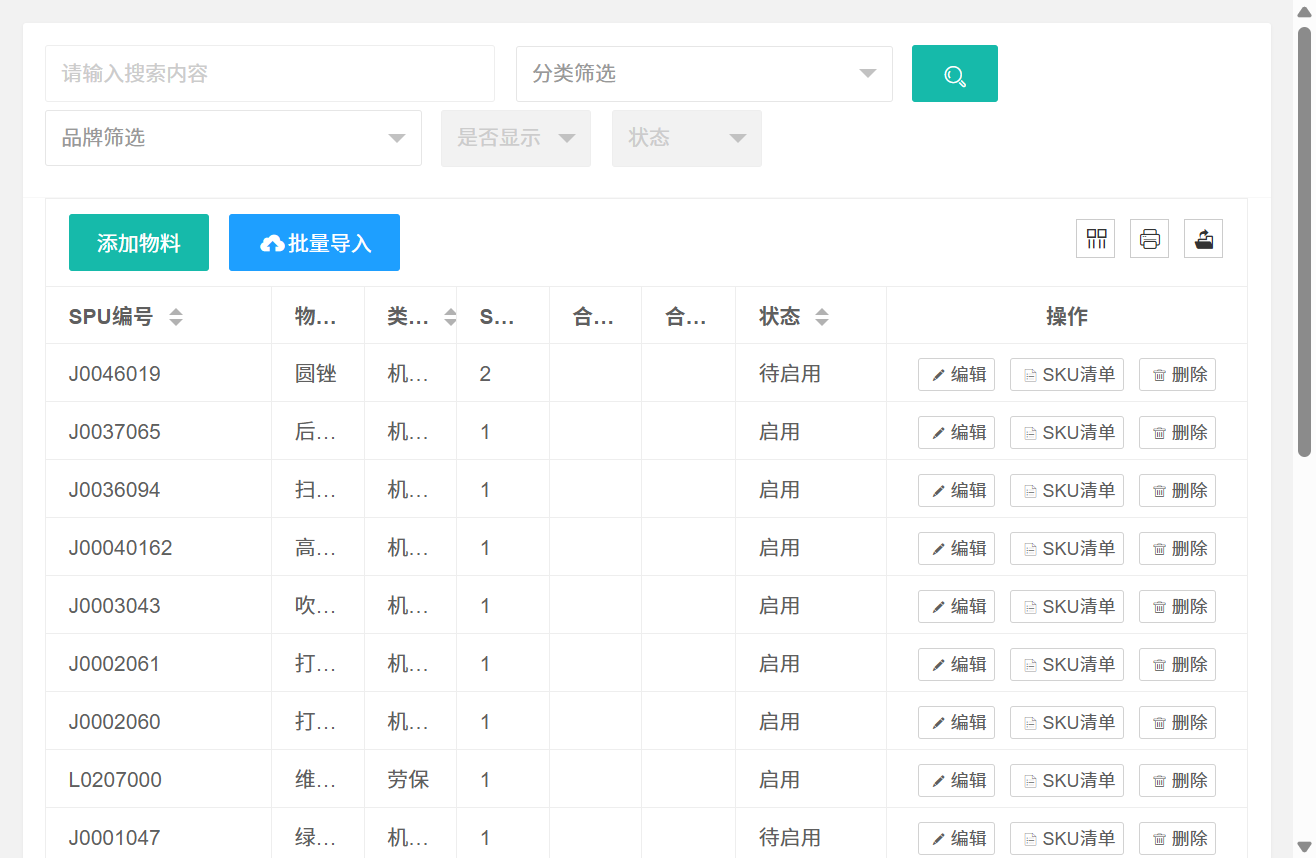Screen dimensions: 1316x858
Task: Edit row J00040162
Action: (x=956, y=549)
